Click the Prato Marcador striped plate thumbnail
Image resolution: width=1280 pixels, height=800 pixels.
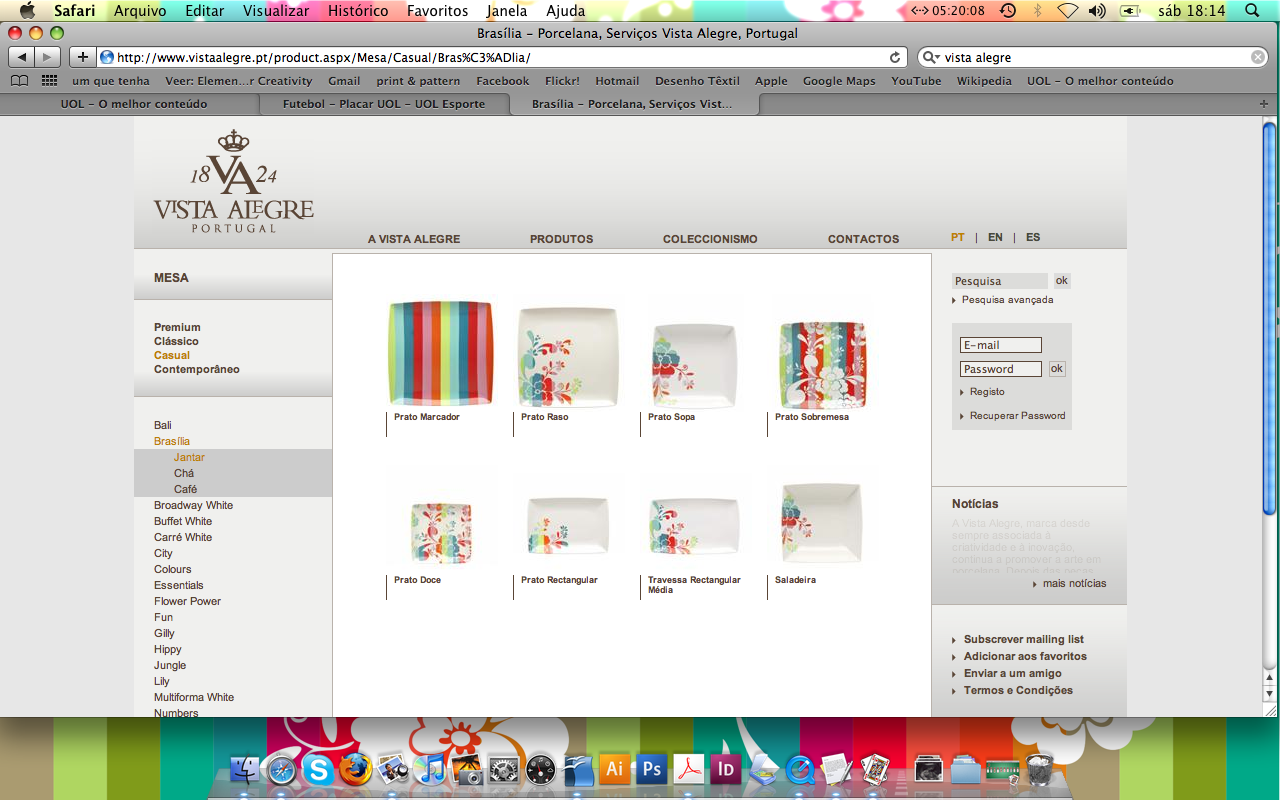(441, 353)
